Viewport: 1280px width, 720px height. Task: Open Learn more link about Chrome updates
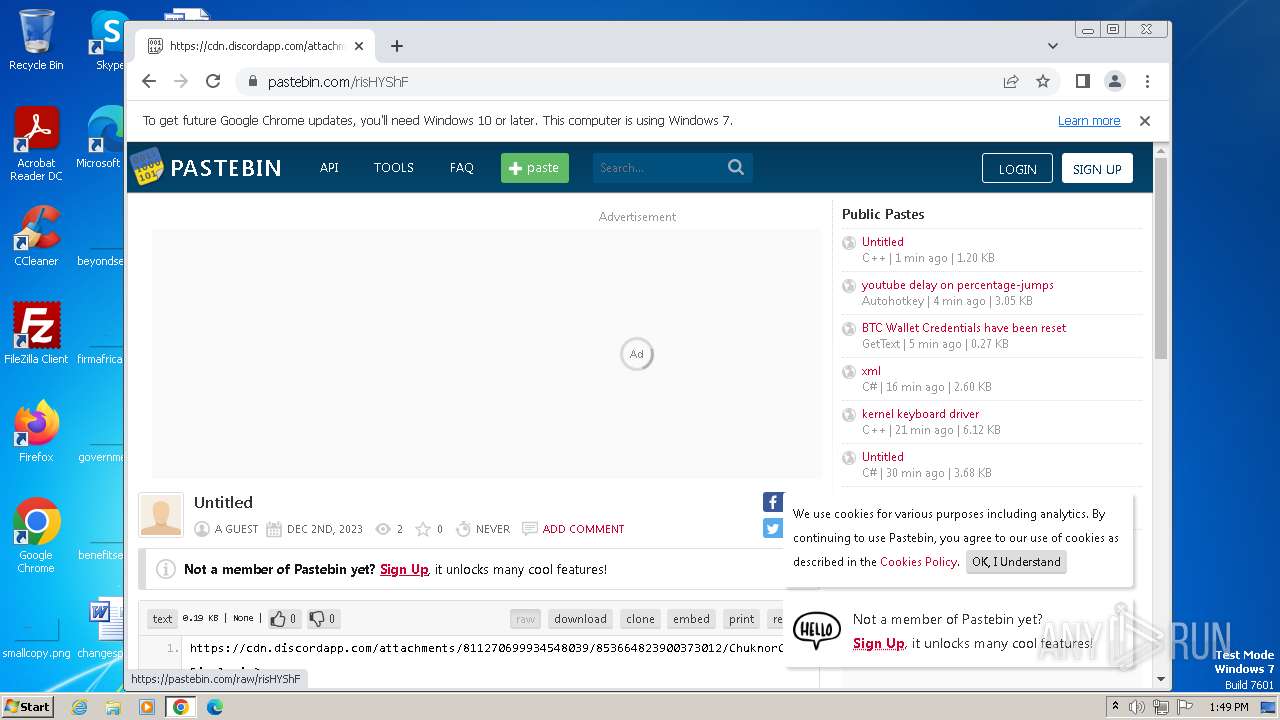click(1089, 121)
